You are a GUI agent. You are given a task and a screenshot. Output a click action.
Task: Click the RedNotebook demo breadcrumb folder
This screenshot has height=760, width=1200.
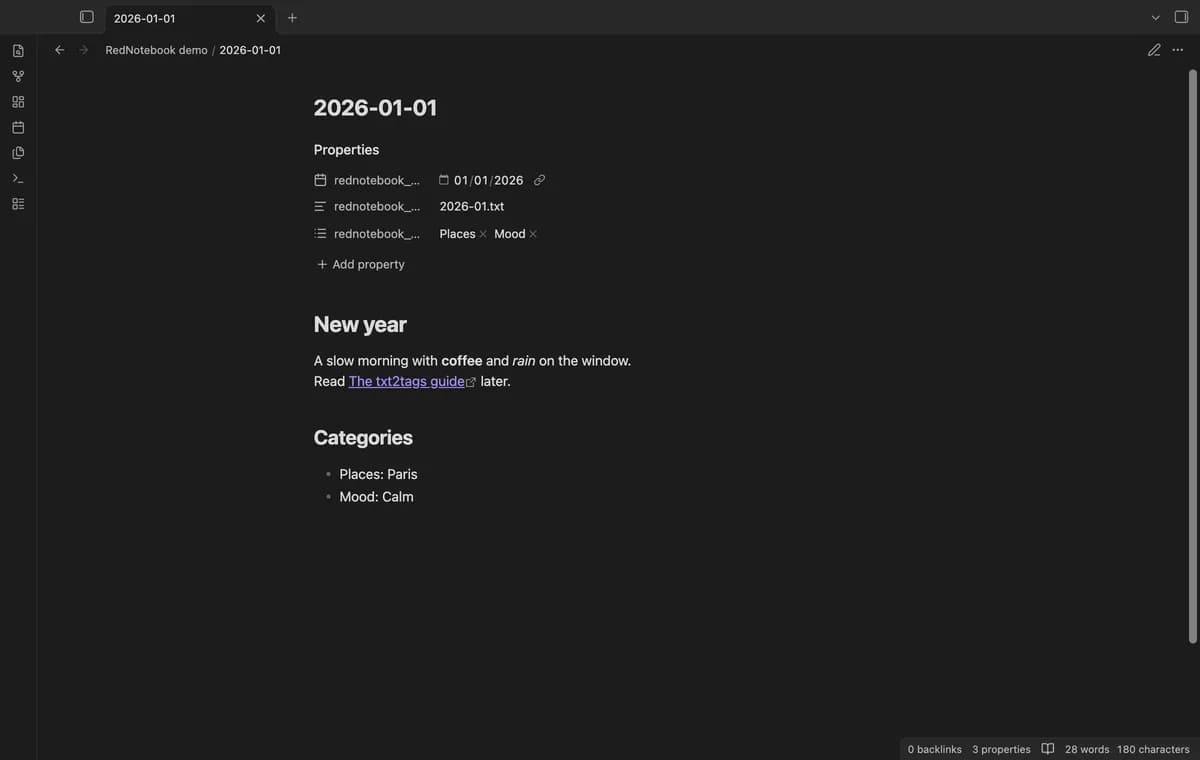(x=156, y=50)
